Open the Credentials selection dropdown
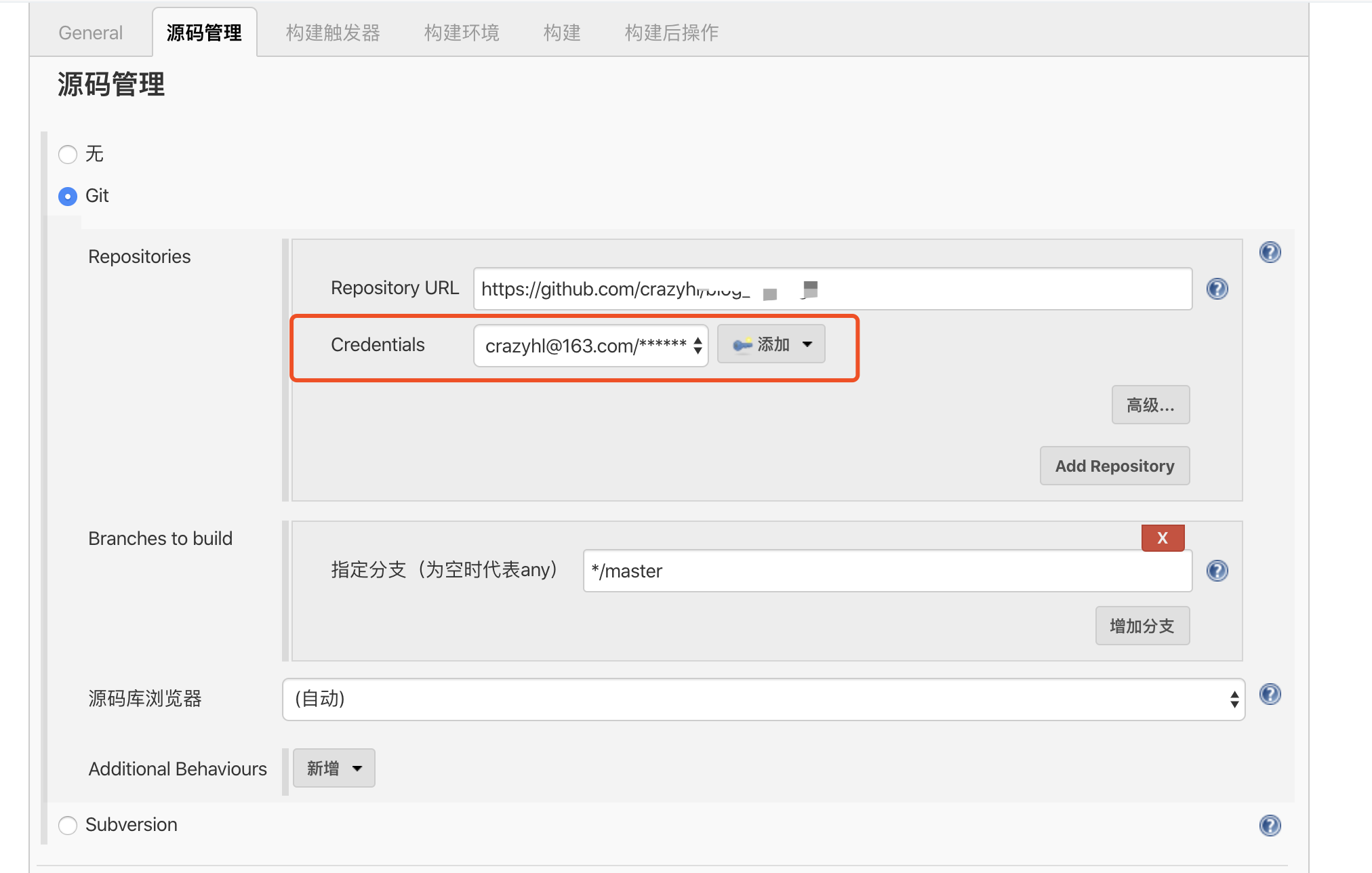The height and width of the screenshot is (873, 1372). pos(590,346)
